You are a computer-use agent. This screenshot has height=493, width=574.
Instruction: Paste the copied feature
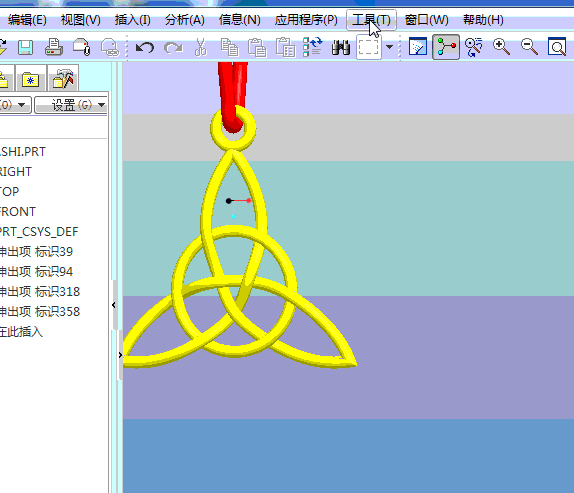(x=257, y=48)
